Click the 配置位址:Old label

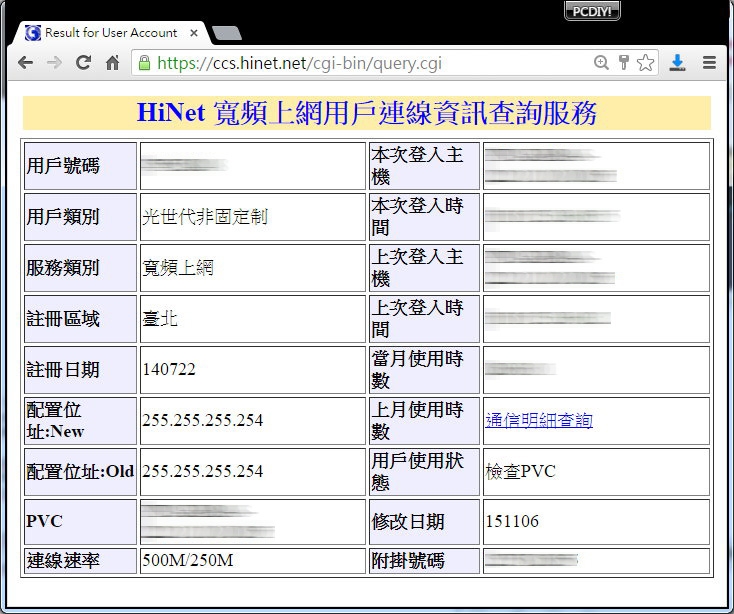[80, 471]
